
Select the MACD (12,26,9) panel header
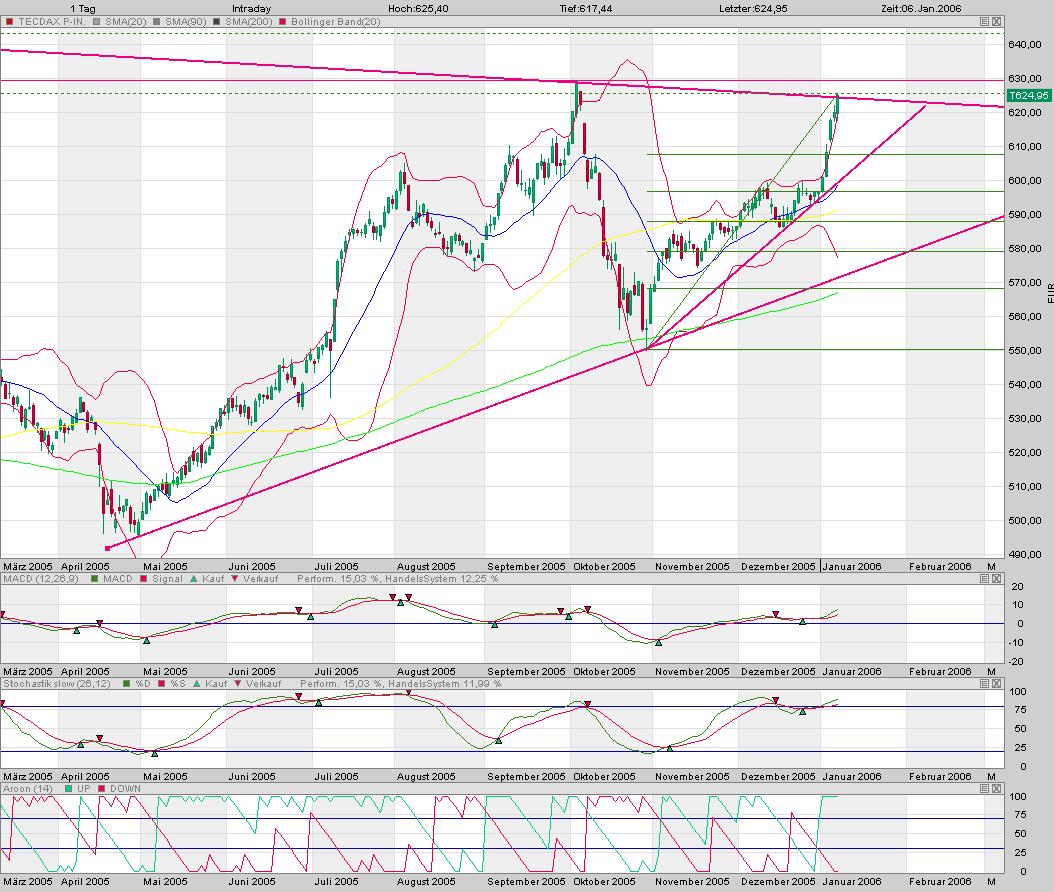click(42, 578)
